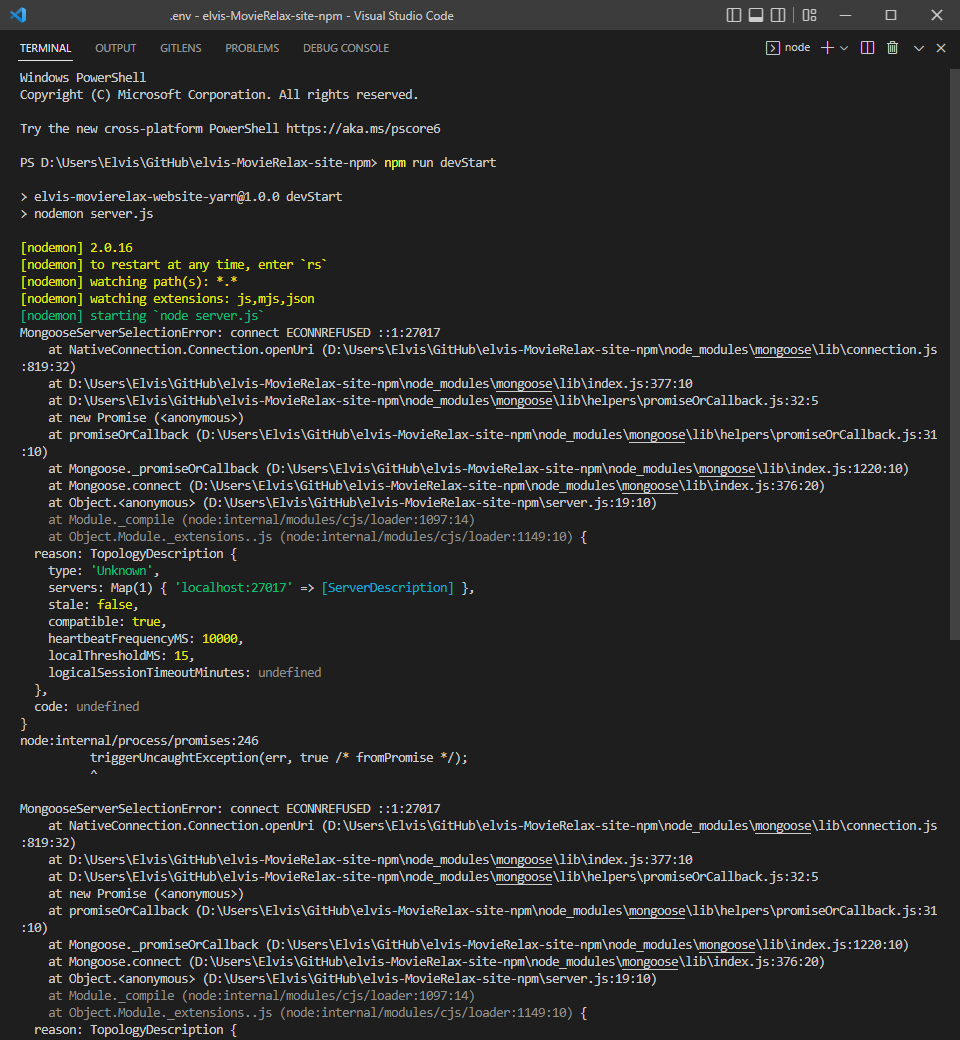The width and height of the screenshot is (960, 1040).
Task: Toggle the primary side bar layout icon
Action: coord(734,15)
